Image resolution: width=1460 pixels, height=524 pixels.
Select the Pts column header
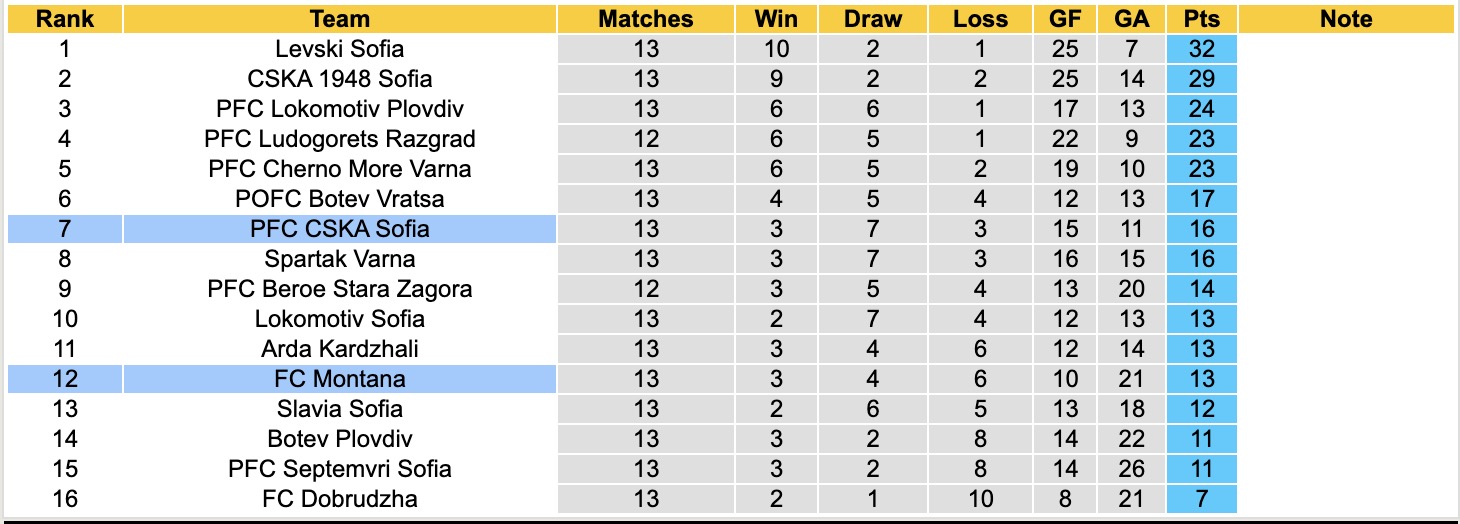pyautogui.click(x=1201, y=19)
